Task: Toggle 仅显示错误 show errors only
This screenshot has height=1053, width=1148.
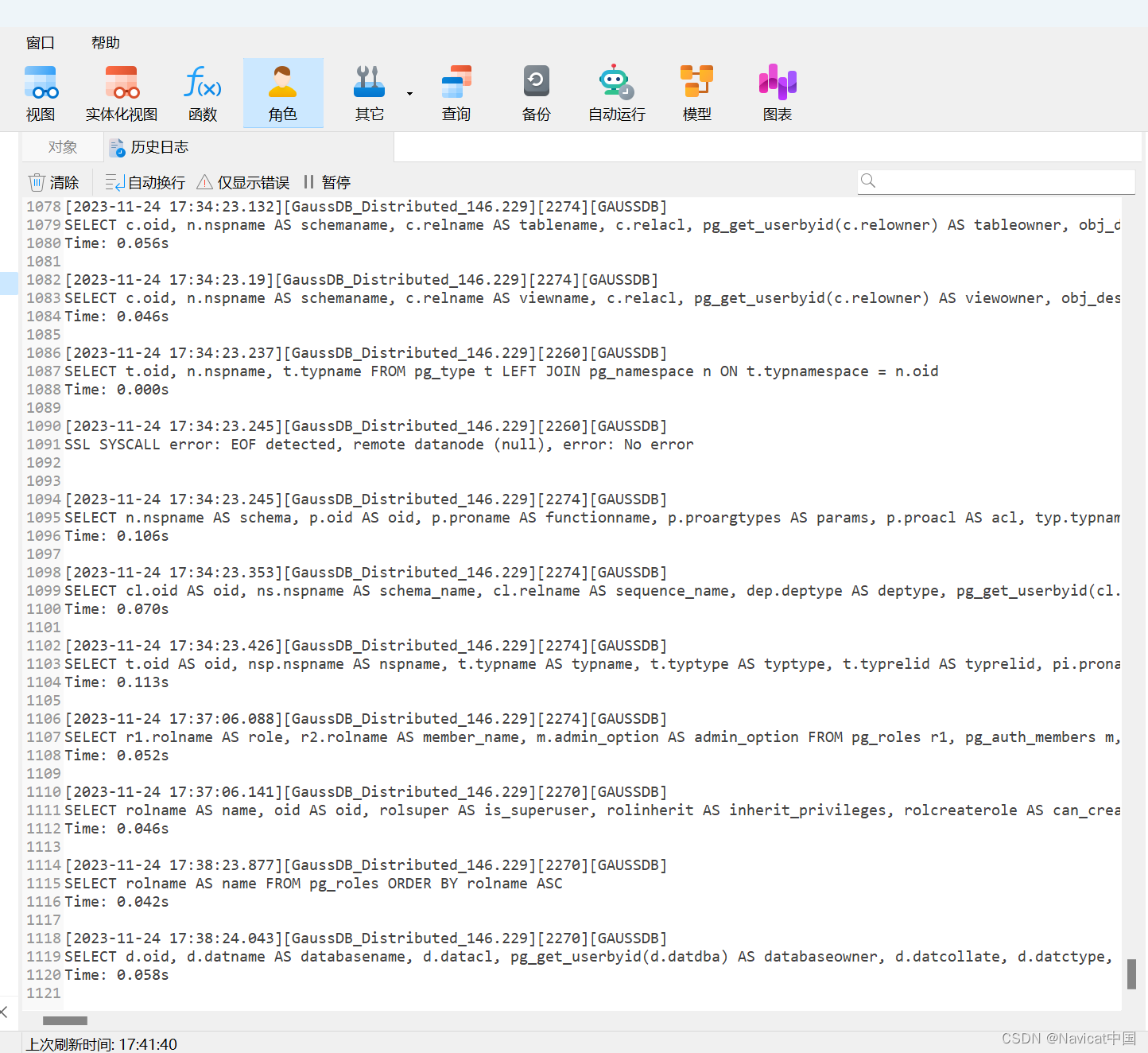Action: (243, 183)
